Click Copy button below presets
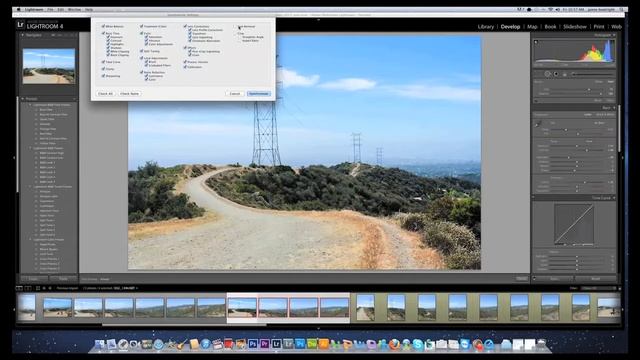Image resolution: width=640 pixels, height=360 pixels. pos(34,278)
